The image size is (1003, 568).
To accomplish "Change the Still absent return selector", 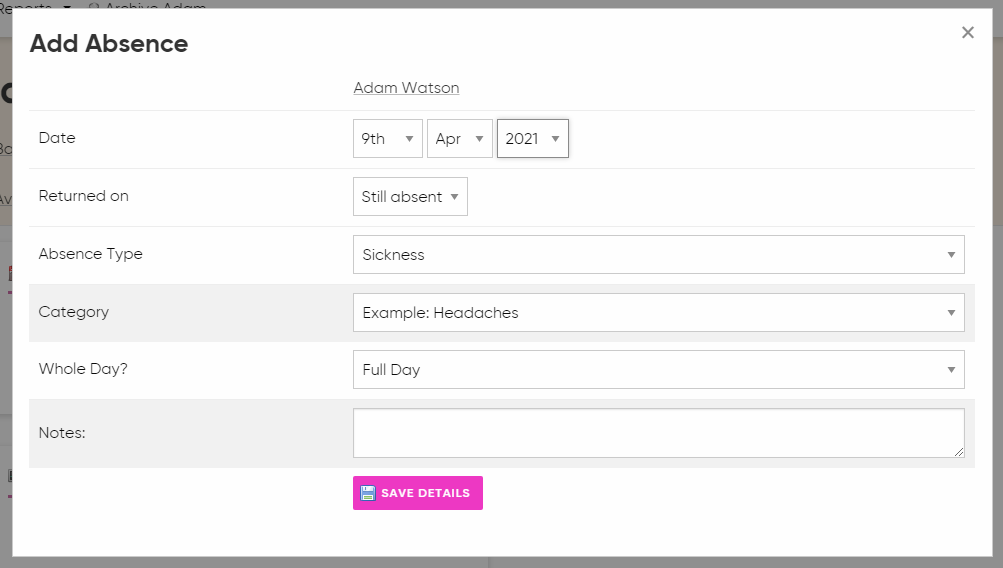I will pos(409,197).
